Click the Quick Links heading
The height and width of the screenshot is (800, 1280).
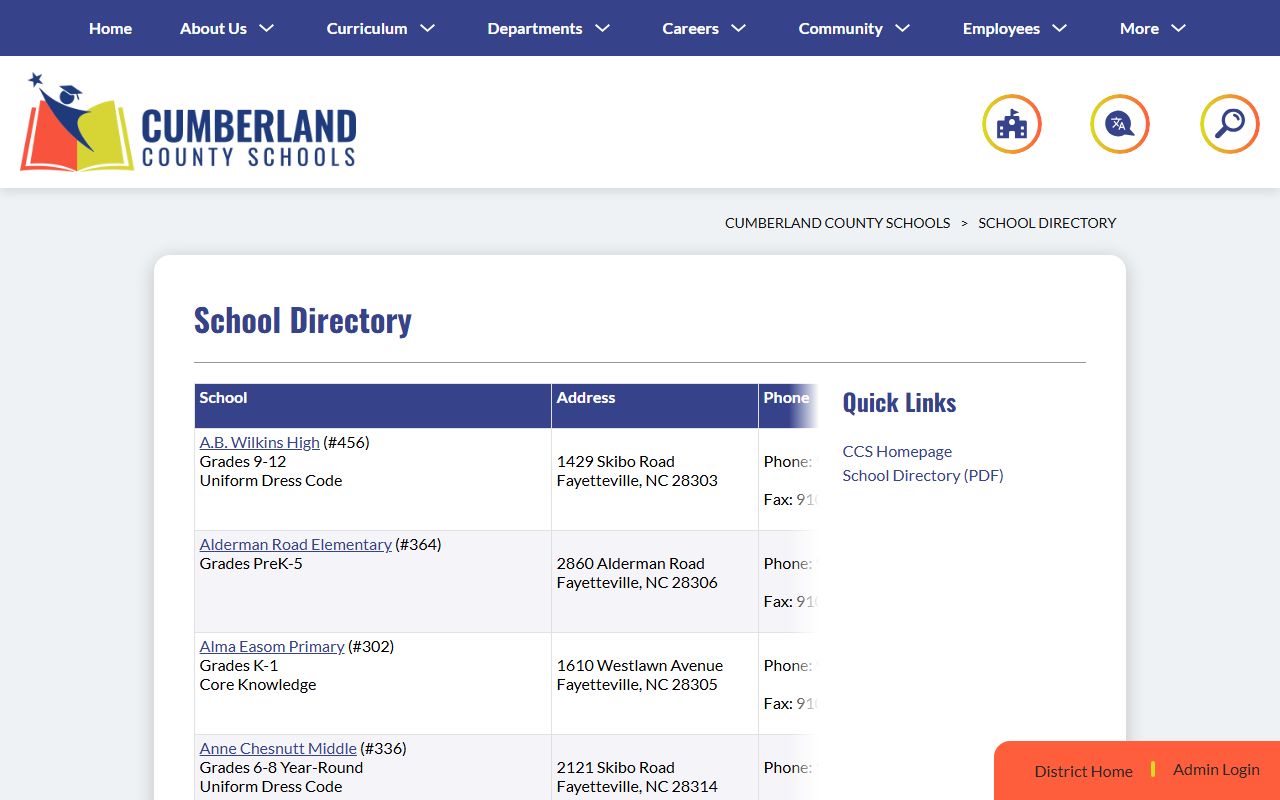(x=899, y=402)
